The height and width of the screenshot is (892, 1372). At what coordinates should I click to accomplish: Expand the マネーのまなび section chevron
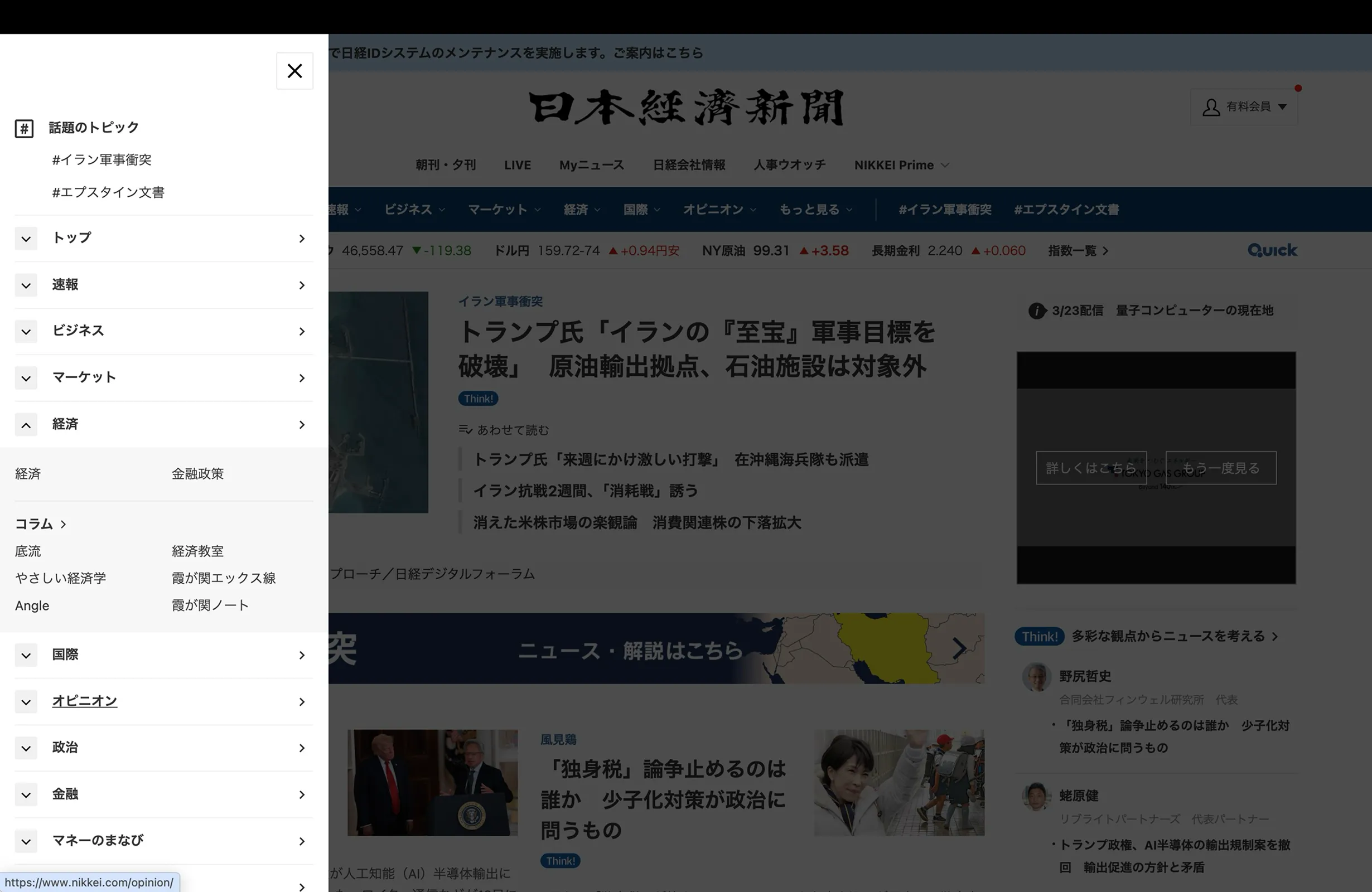point(26,841)
